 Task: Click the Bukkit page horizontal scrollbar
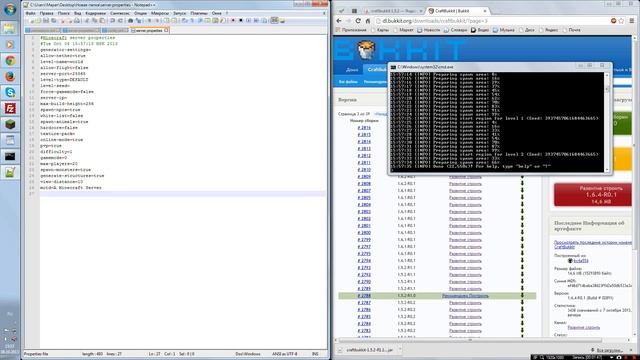[469, 340]
